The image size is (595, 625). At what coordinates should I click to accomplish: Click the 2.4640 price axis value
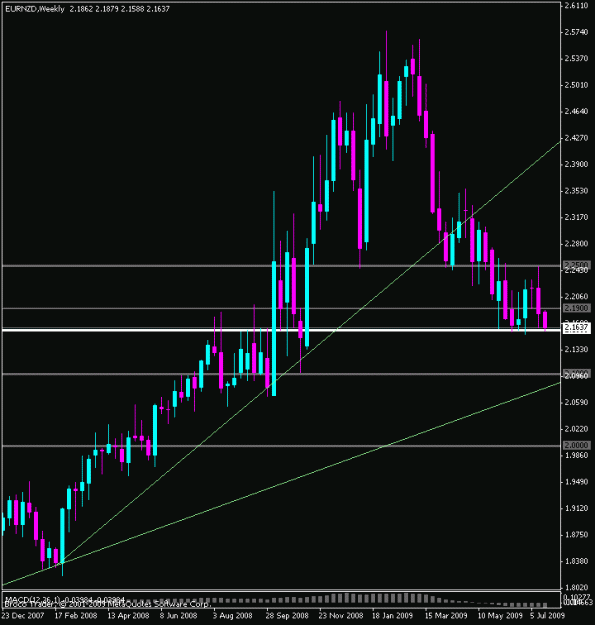(576, 111)
